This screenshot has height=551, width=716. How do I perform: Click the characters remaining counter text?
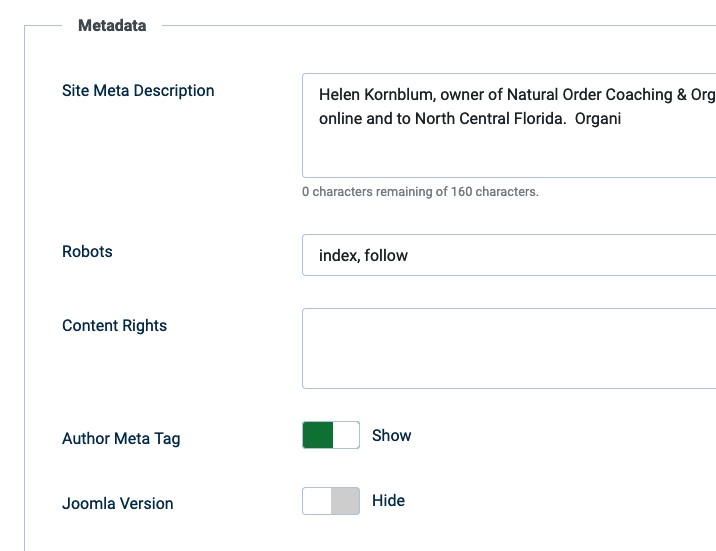pyautogui.click(x=420, y=191)
